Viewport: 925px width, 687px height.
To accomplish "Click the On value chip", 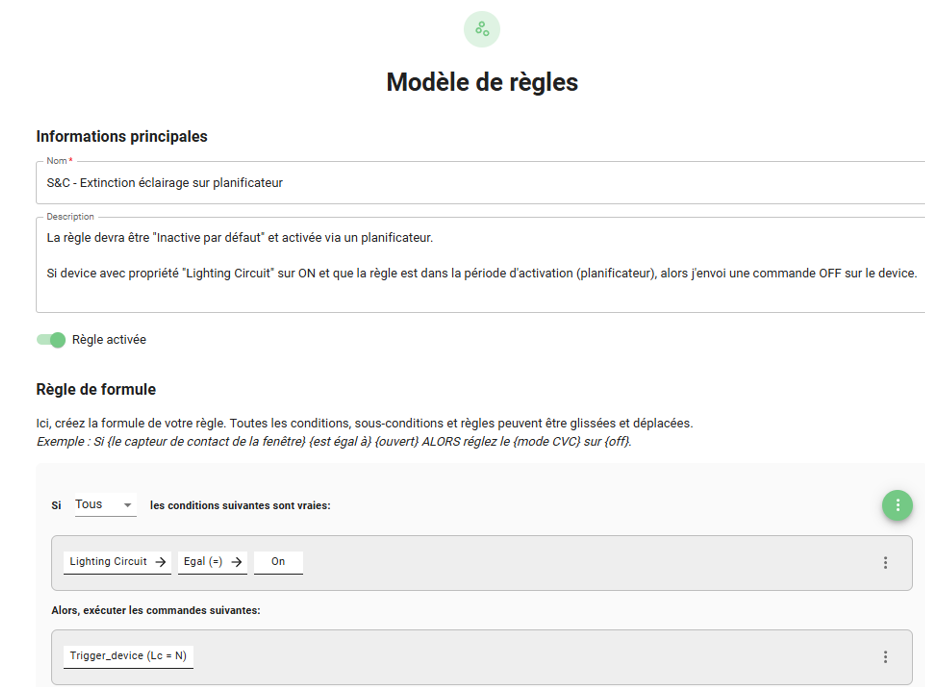I will (278, 562).
